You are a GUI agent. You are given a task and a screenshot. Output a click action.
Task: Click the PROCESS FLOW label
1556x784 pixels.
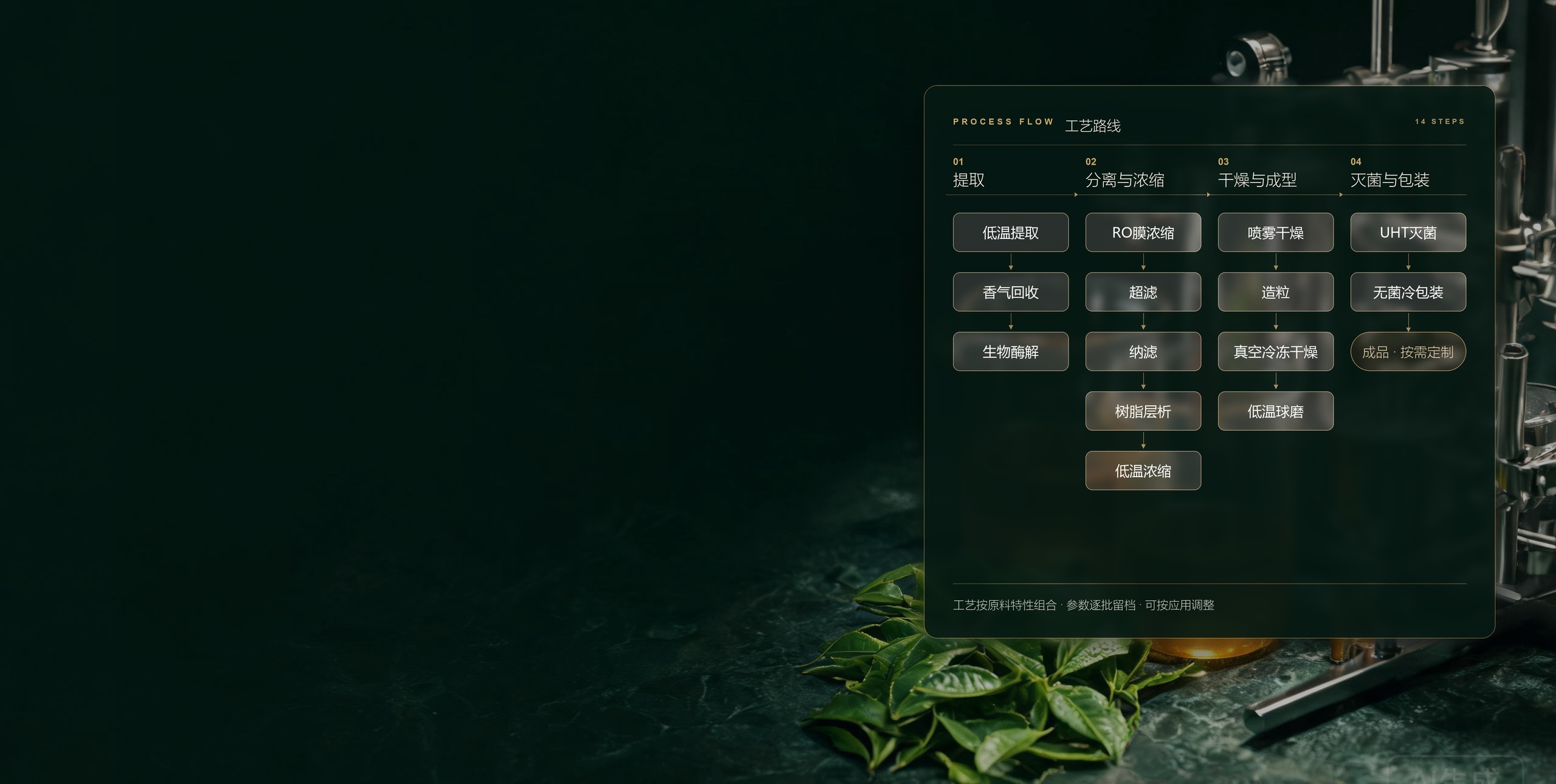click(1003, 122)
